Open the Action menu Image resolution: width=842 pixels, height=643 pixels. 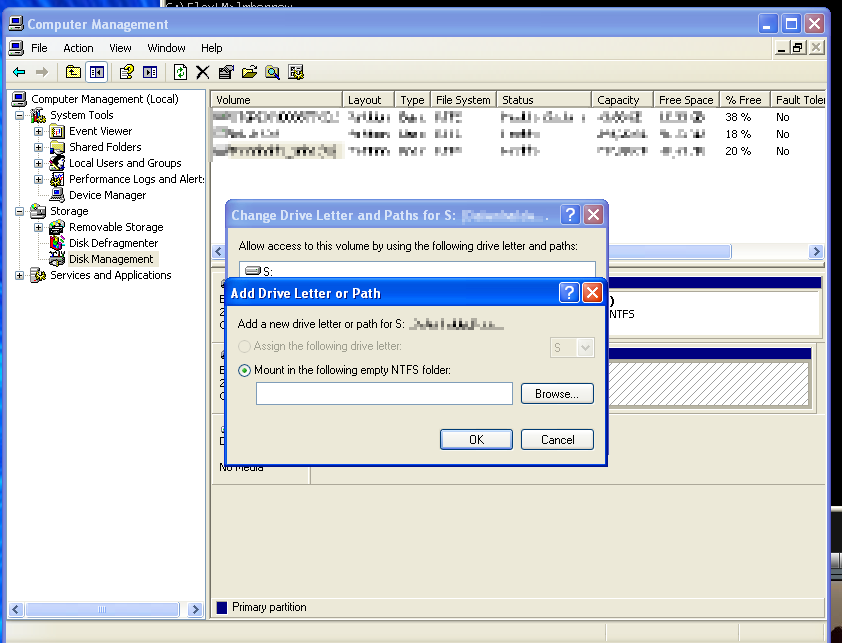pyautogui.click(x=78, y=48)
